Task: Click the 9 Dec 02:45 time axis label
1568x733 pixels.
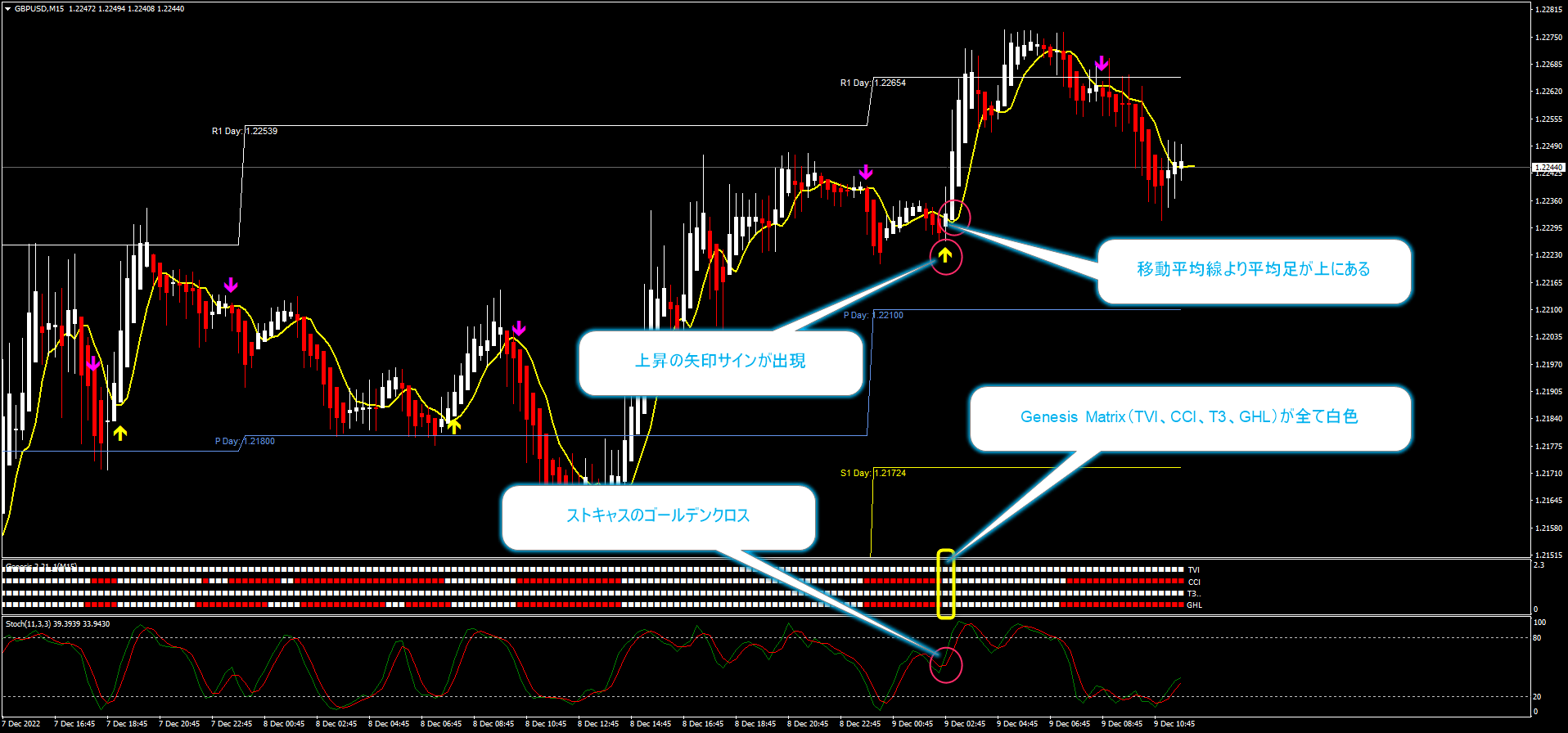Action: coord(965,724)
